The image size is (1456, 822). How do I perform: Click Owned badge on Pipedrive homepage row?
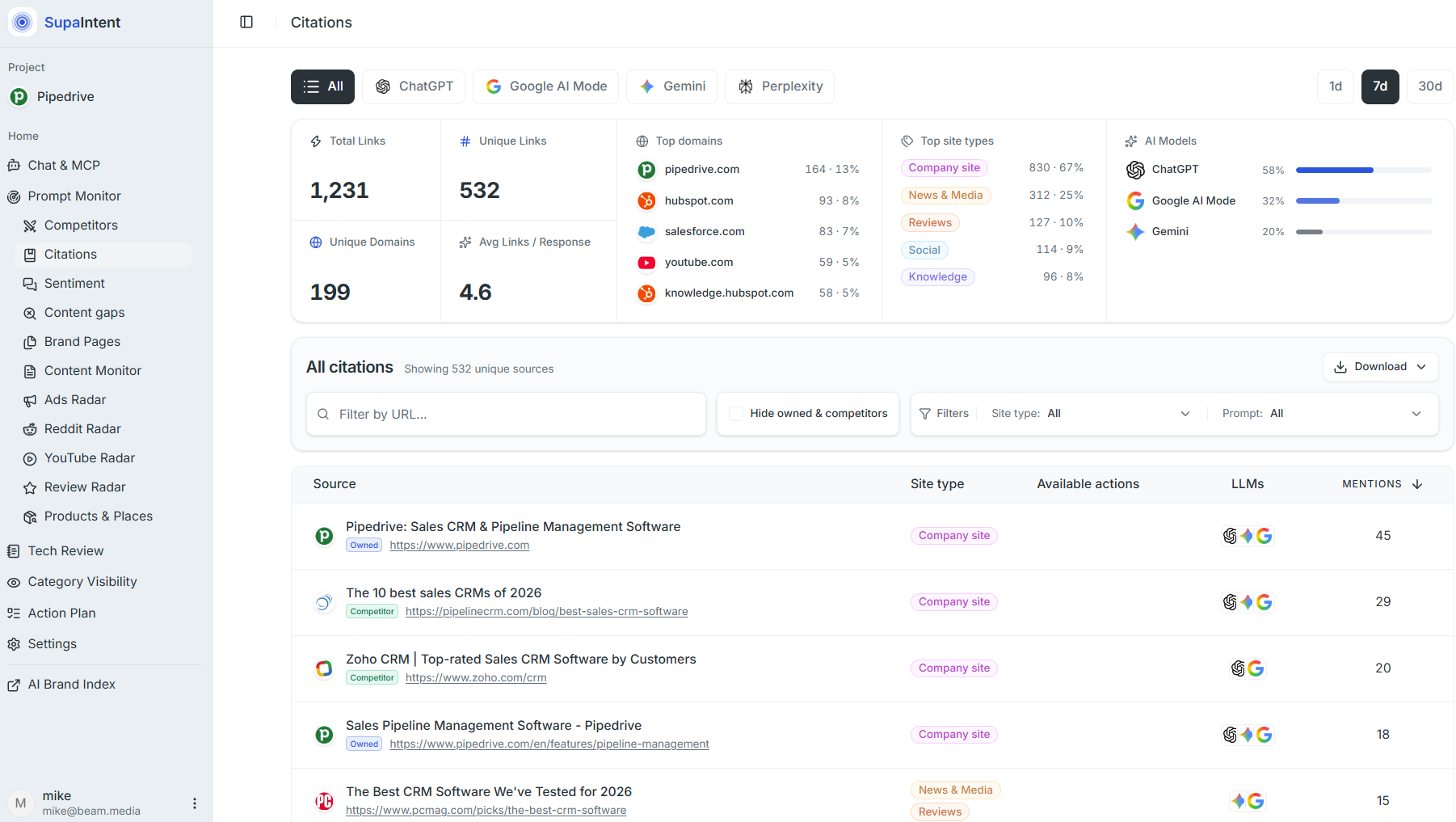(364, 546)
